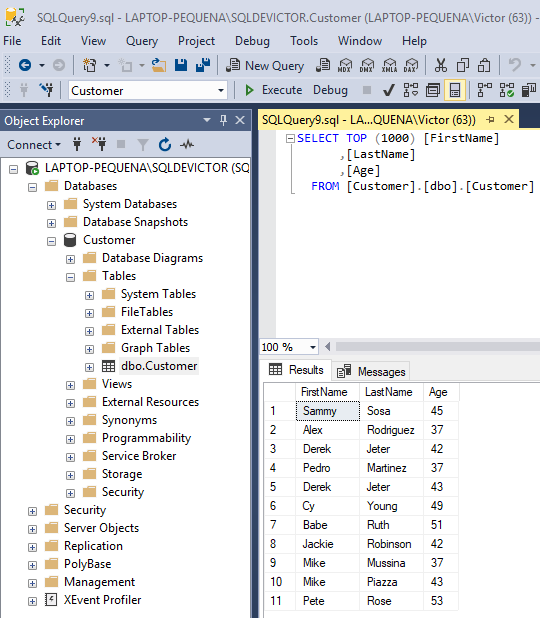
Task: Toggle Include Client Statistics icon
Action: pyautogui.click(x=528, y=90)
